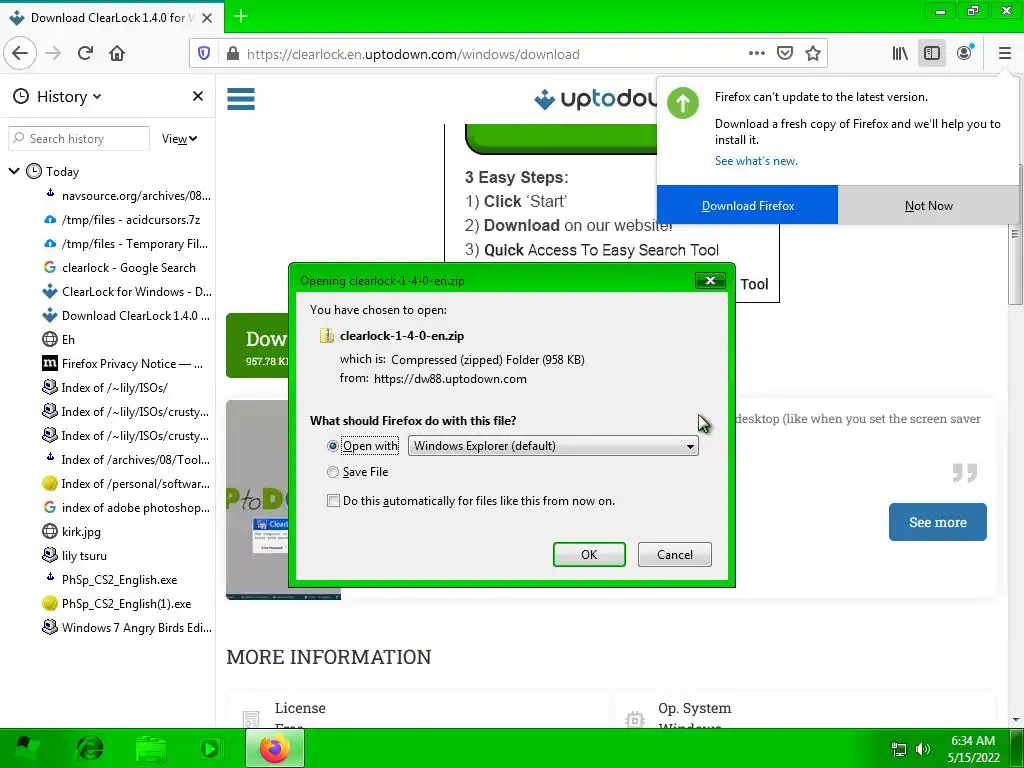This screenshot has width=1024, height=768.
Task: Select the Save File radio button
Action: coord(333,472)
